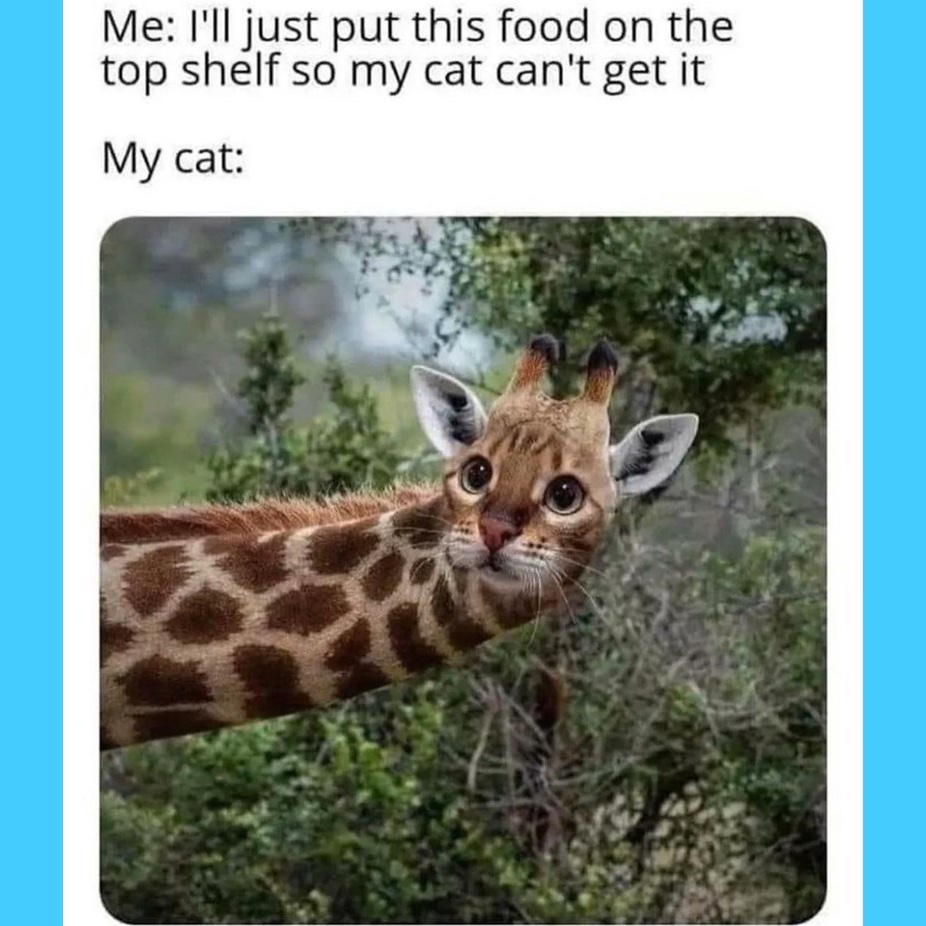Click the "My cat:" caption text
This screenshot has height=926, width=926.
173,159
